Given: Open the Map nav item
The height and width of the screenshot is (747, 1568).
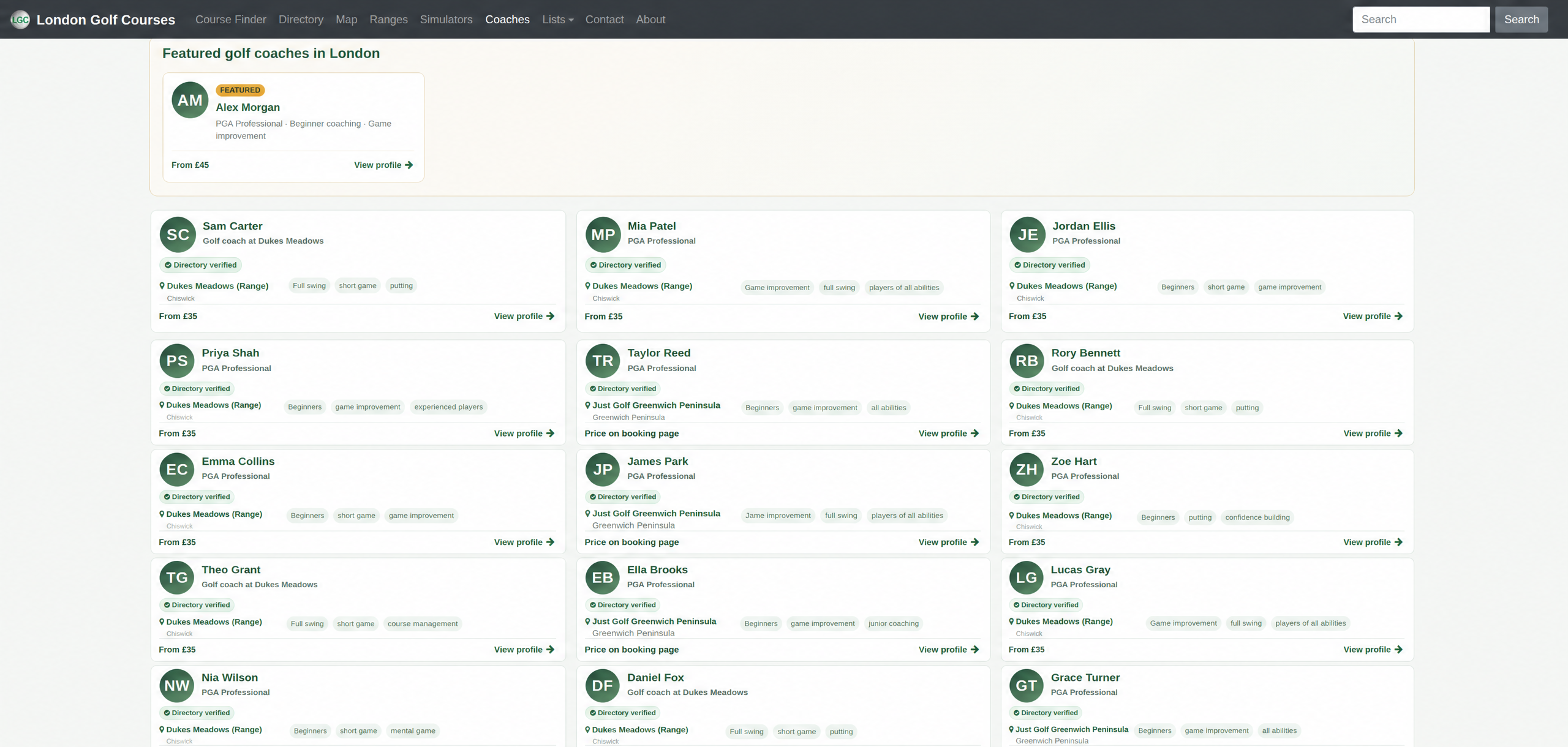Looking at the screenshot, I should (x=347, y=20).
